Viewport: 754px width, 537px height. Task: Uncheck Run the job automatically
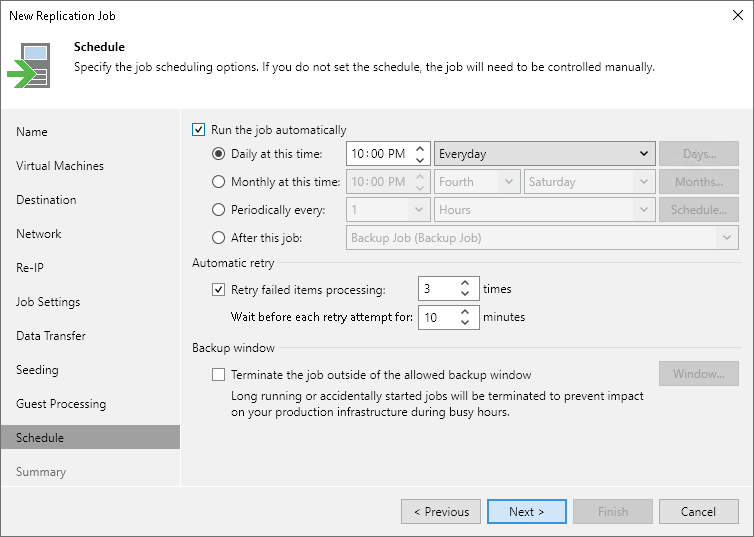[198, 130]
